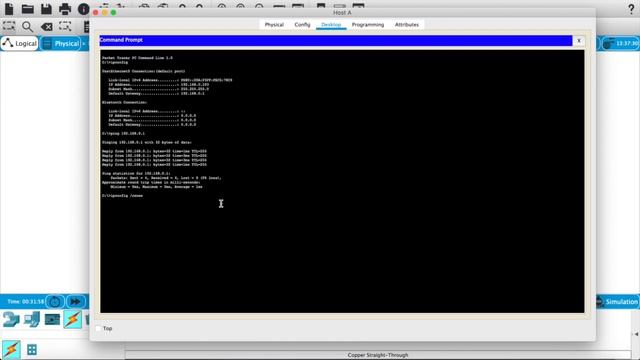Close the Command Prompt with X button
640x360 pixels.
coord(579,40)
